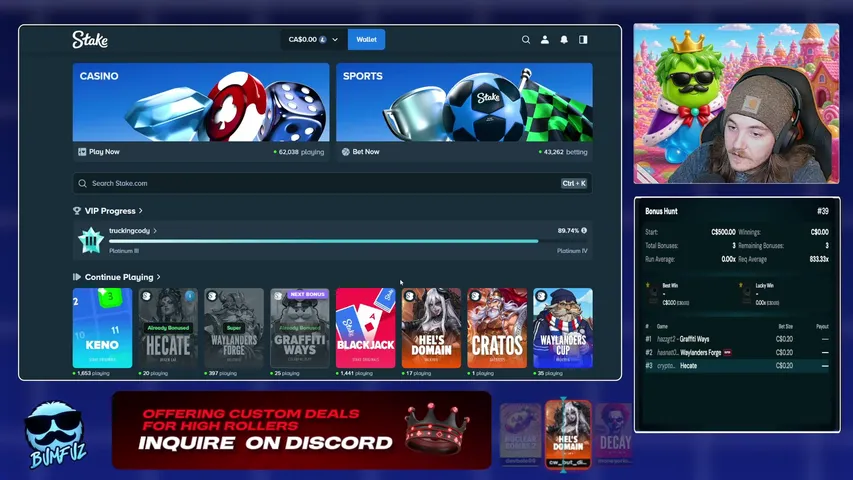Open the notifications bell icon
This screenshot has width=853, height=480.
click(x=564, y=39)
